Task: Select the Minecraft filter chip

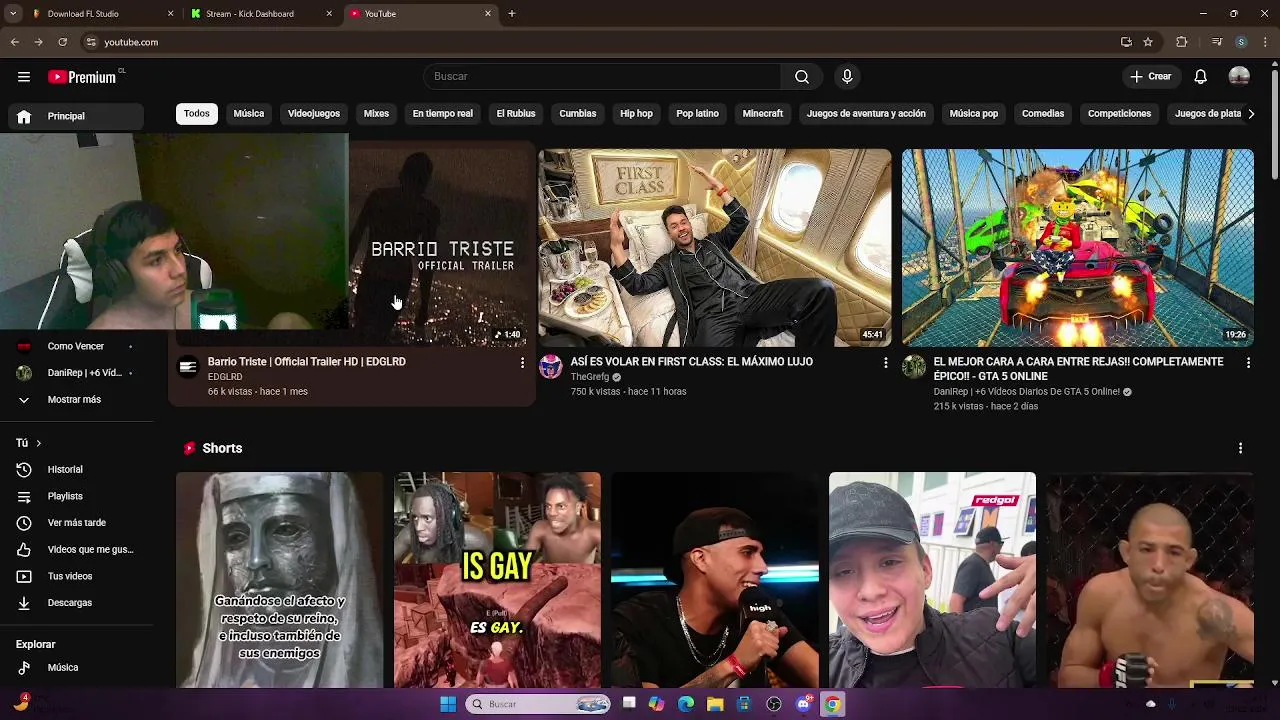Action: pyautogui.click(x=763, y=114)
